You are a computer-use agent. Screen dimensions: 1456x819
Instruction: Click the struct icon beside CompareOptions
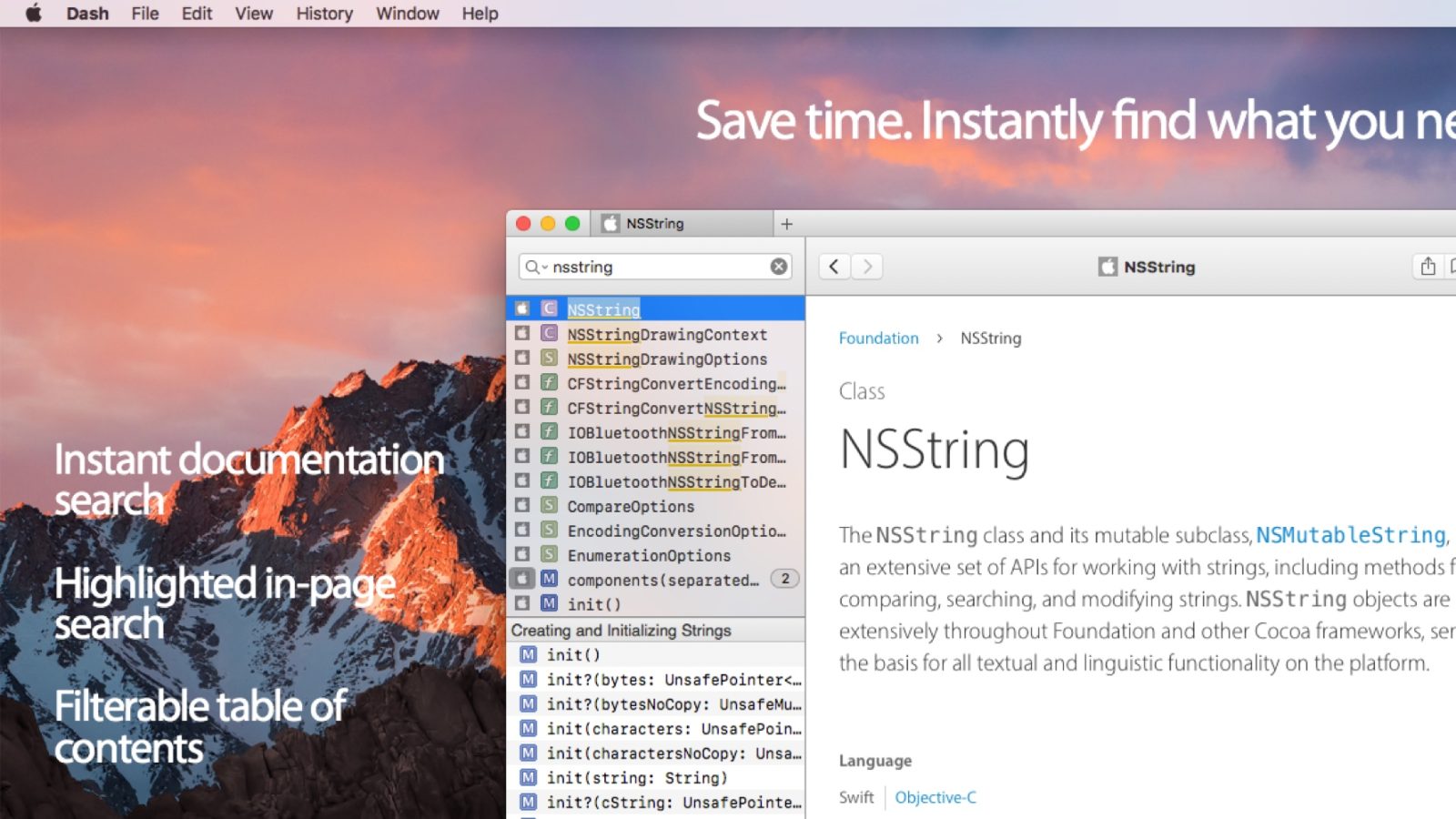(x=549, y=506)
